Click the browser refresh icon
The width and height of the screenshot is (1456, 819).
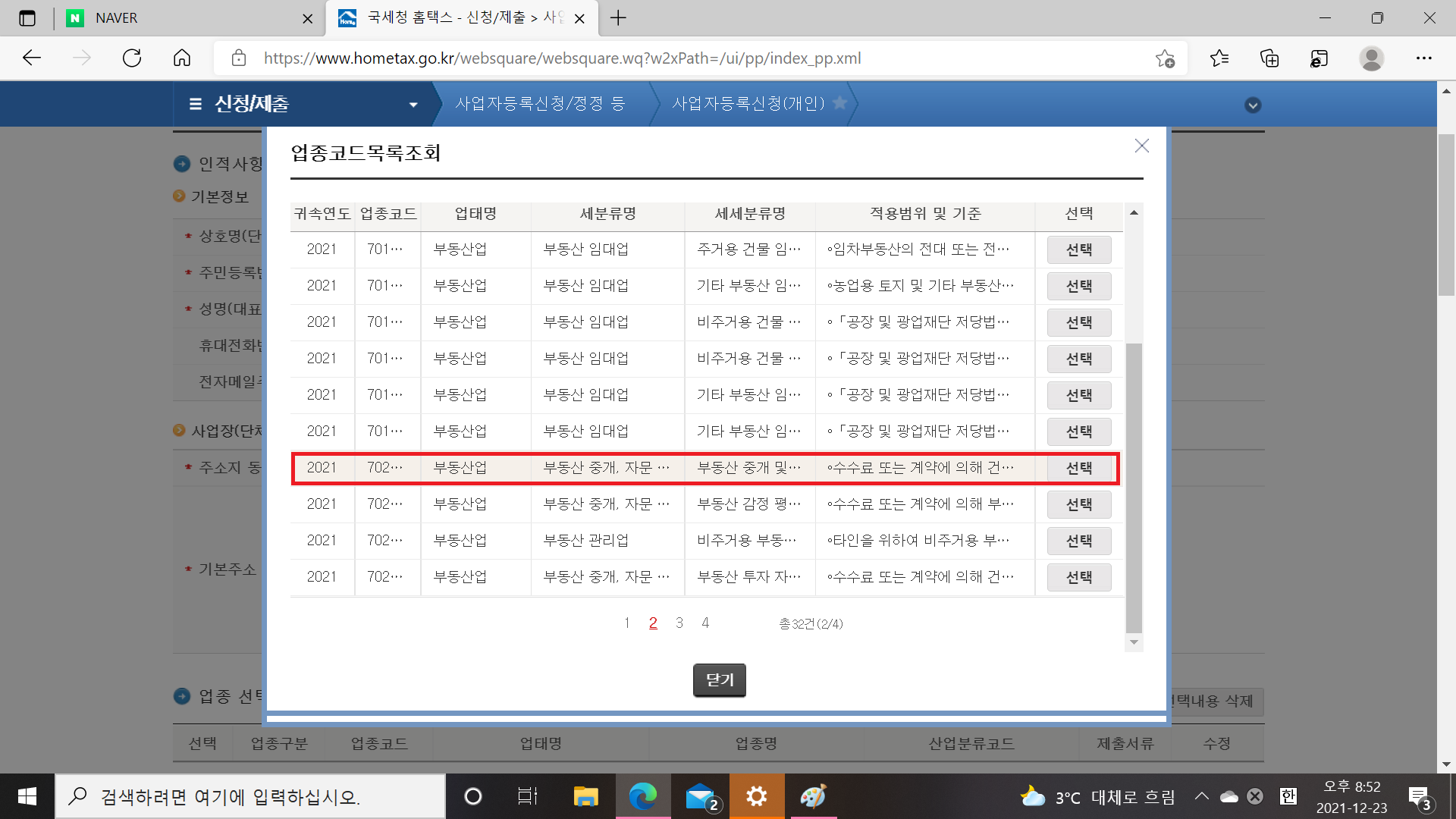(132, 58)
